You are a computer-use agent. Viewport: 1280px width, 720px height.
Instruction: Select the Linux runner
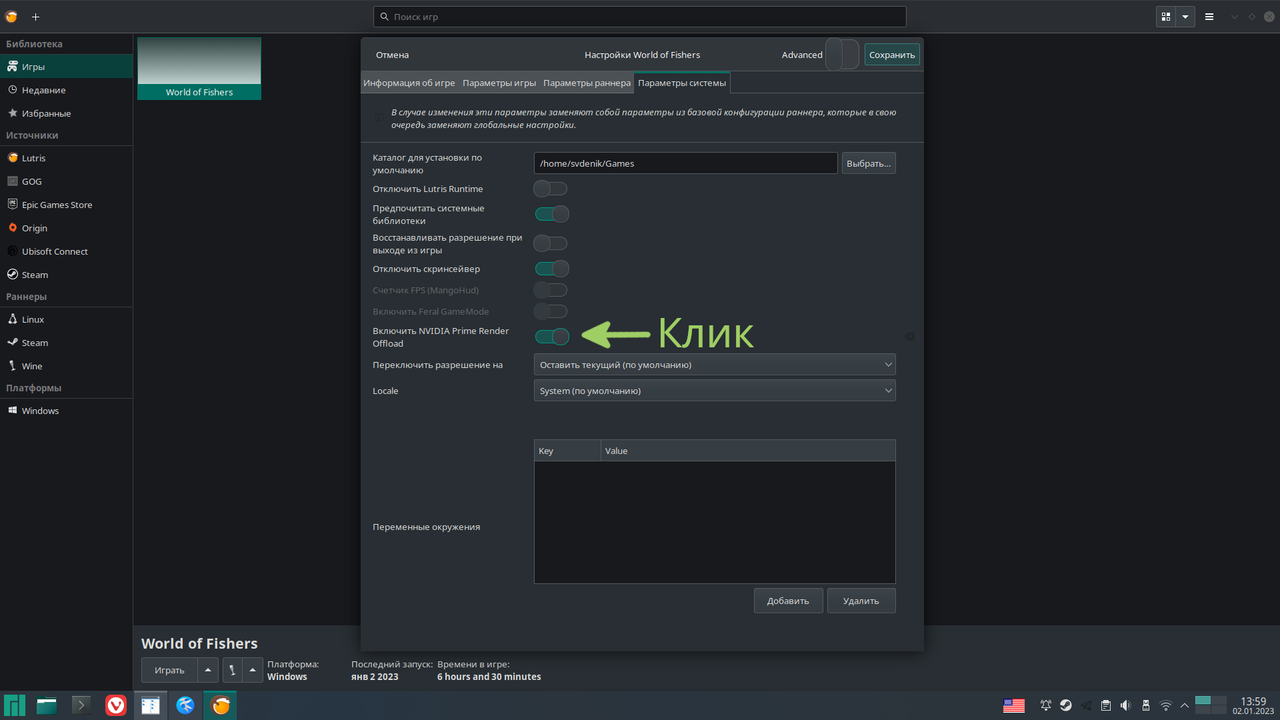[66, 319]
